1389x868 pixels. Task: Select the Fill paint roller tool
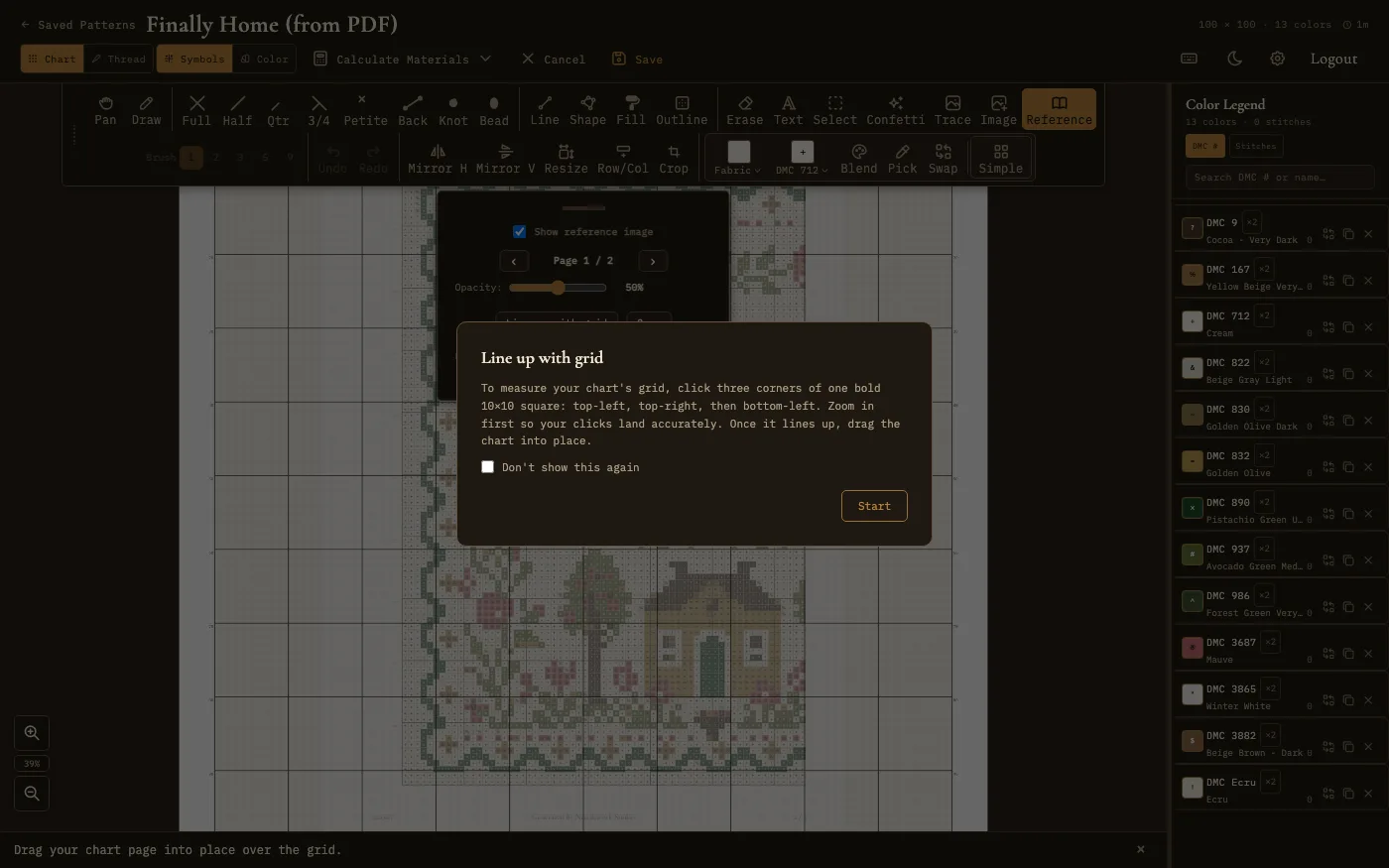click(x=631, y=110)
